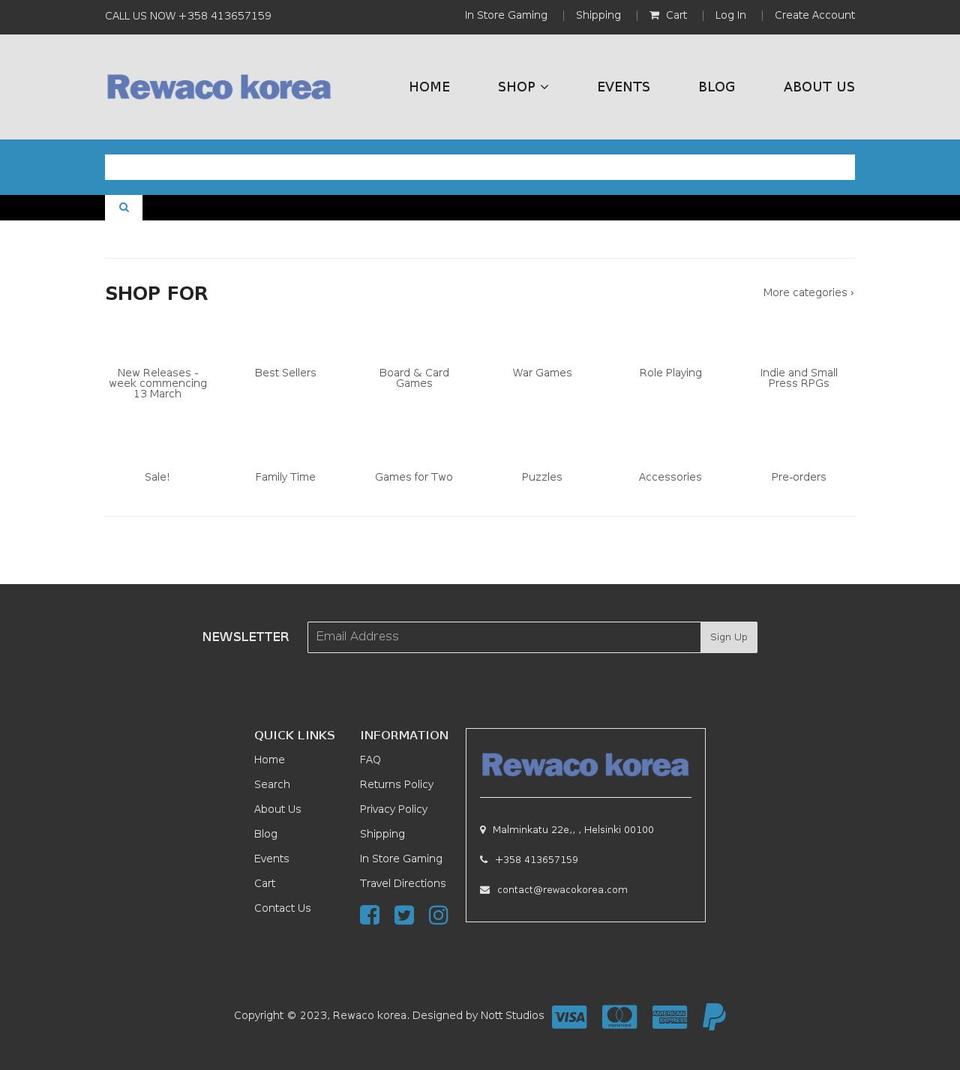The height and width of the screenshot is (1070, 960).
Task: Open War Games category
Action: (542, 373)
